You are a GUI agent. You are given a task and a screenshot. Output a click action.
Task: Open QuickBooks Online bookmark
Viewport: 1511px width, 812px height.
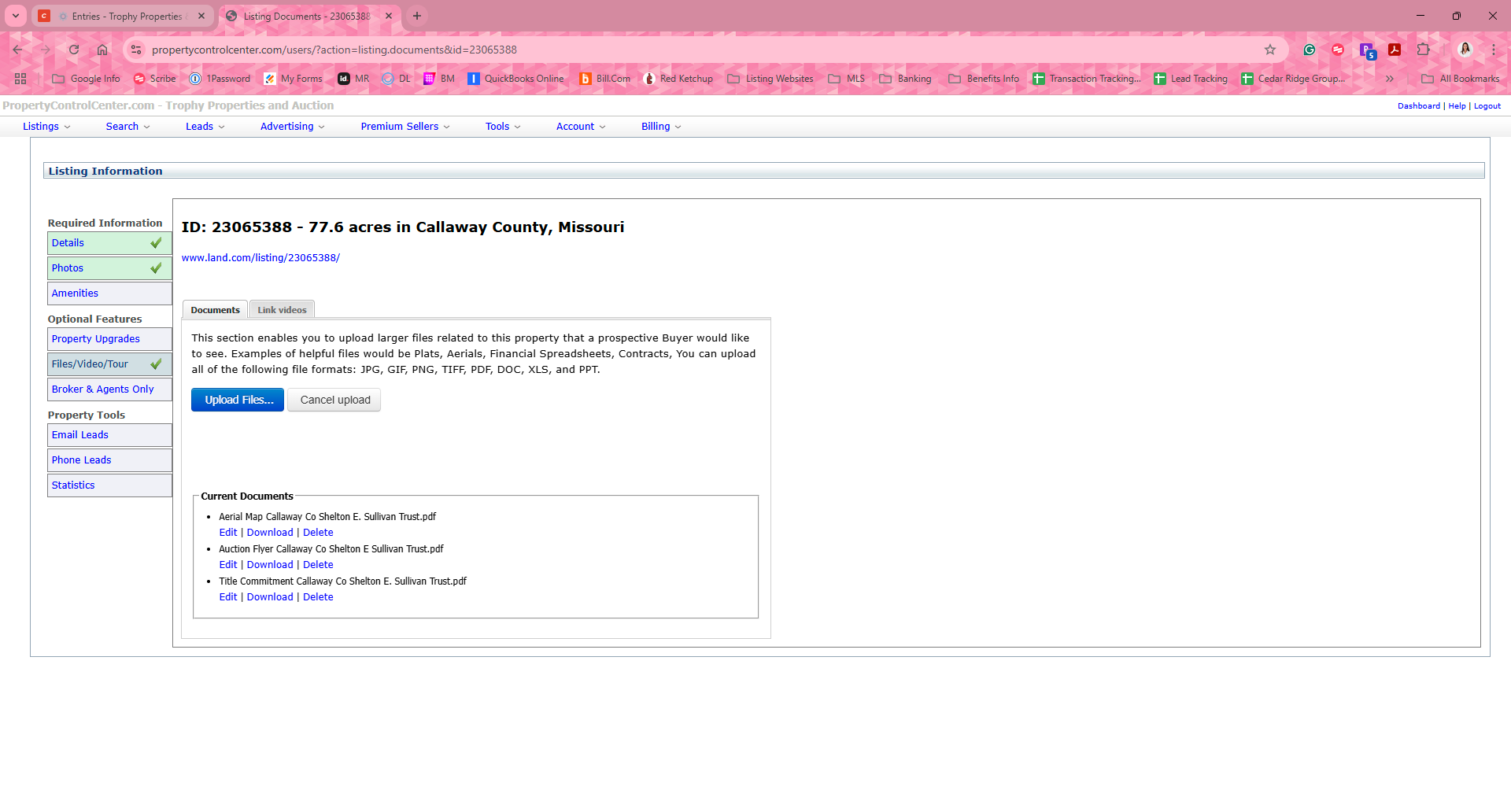pyautogui.click(x=515, y=79)
